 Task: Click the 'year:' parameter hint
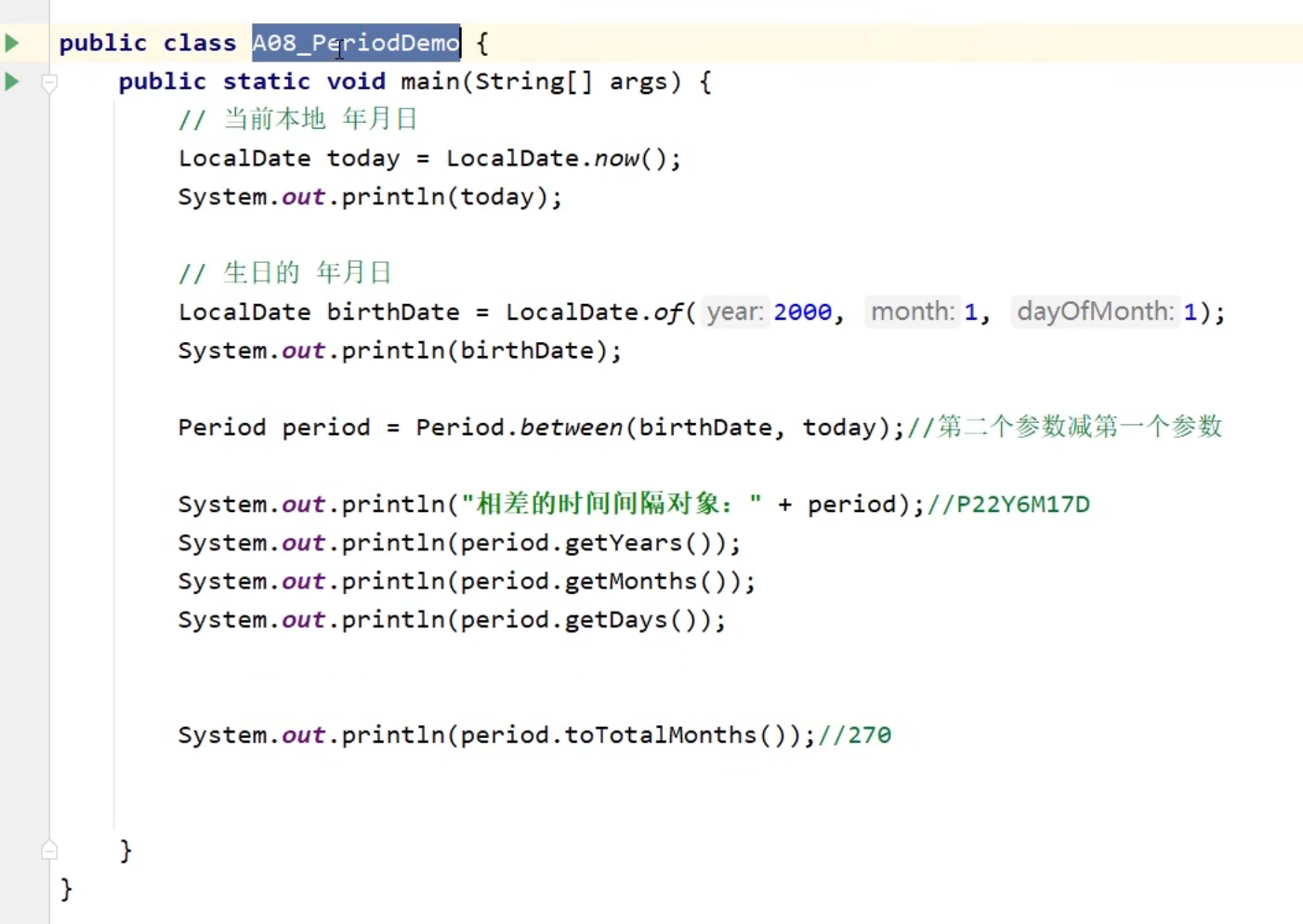[734, 311]
